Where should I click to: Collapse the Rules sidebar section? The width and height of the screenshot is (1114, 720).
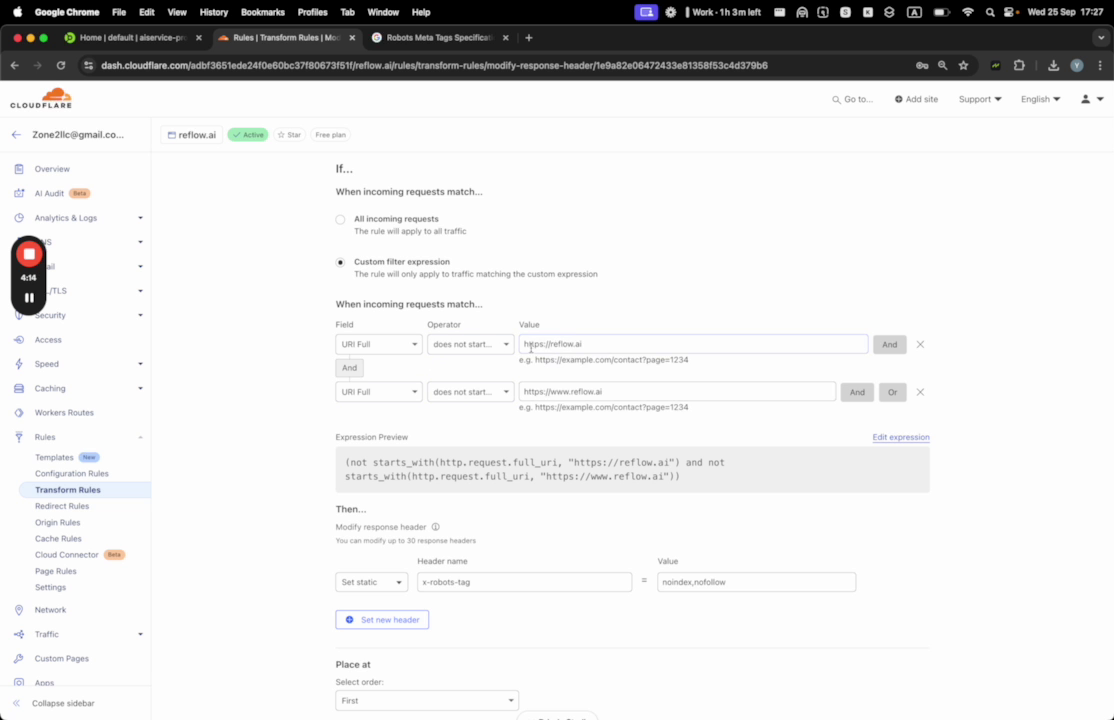pyautogui.click(x=140, y=437)
